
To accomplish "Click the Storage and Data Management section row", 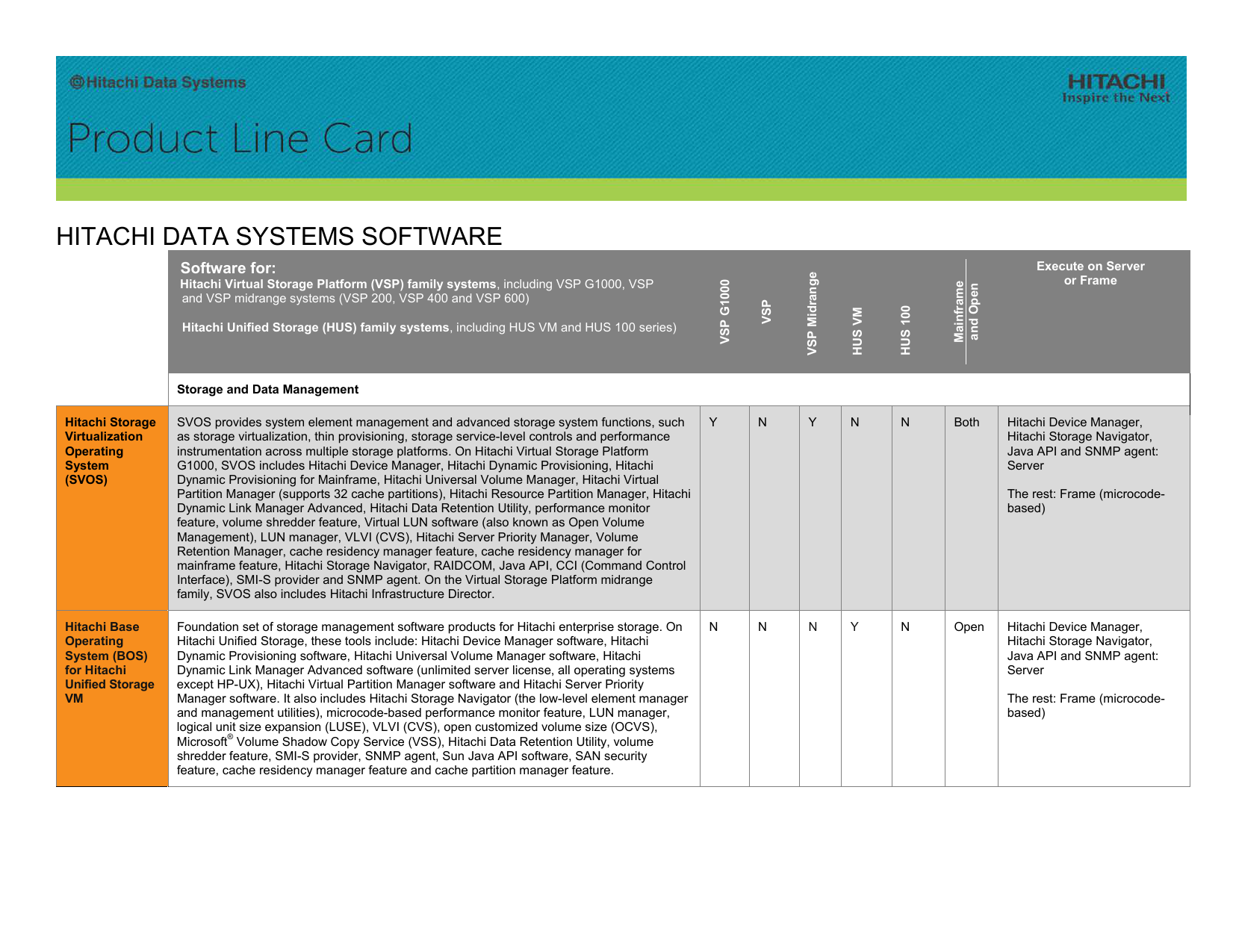I will (679, 390).
